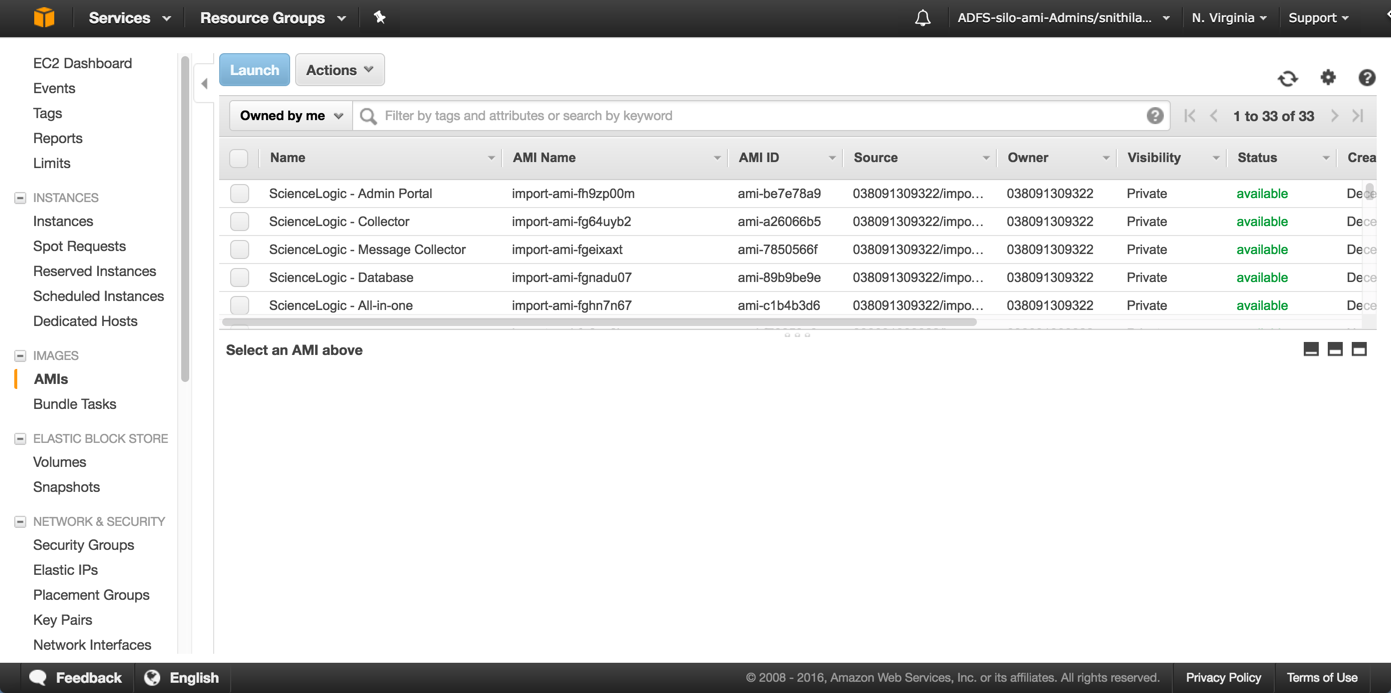Open the Support dropdown menu
The image size is (1391, 695).
click(x=1319, y=18)
